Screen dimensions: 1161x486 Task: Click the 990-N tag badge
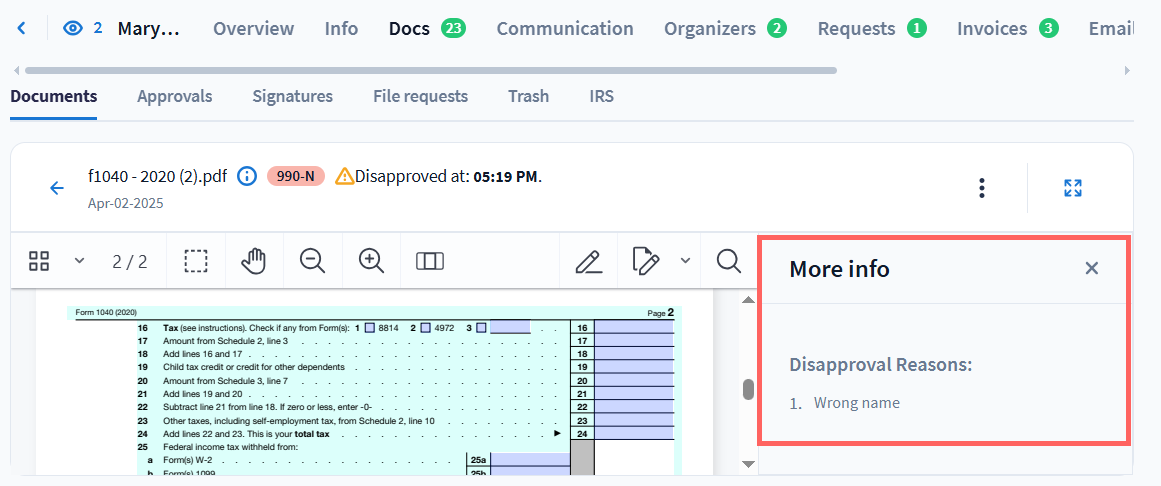point(295,177)
